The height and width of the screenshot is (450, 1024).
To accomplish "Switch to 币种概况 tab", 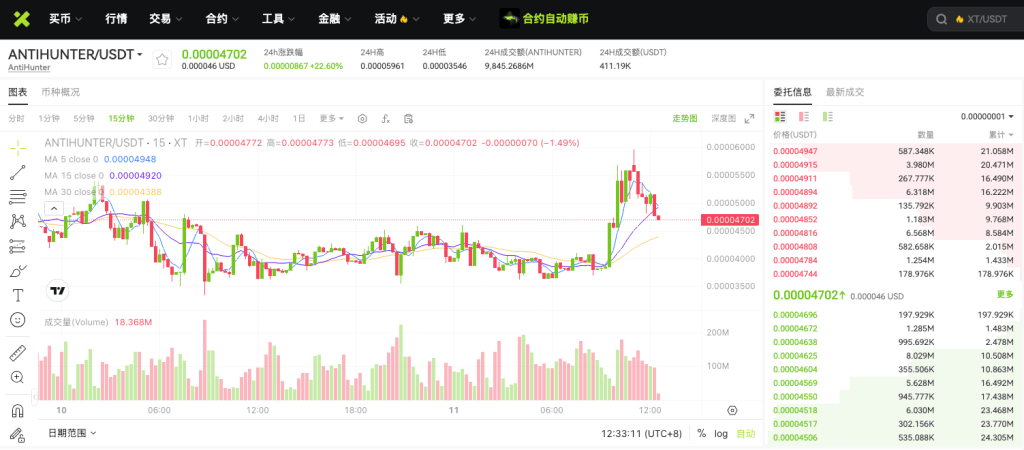I will pos(60,92).
